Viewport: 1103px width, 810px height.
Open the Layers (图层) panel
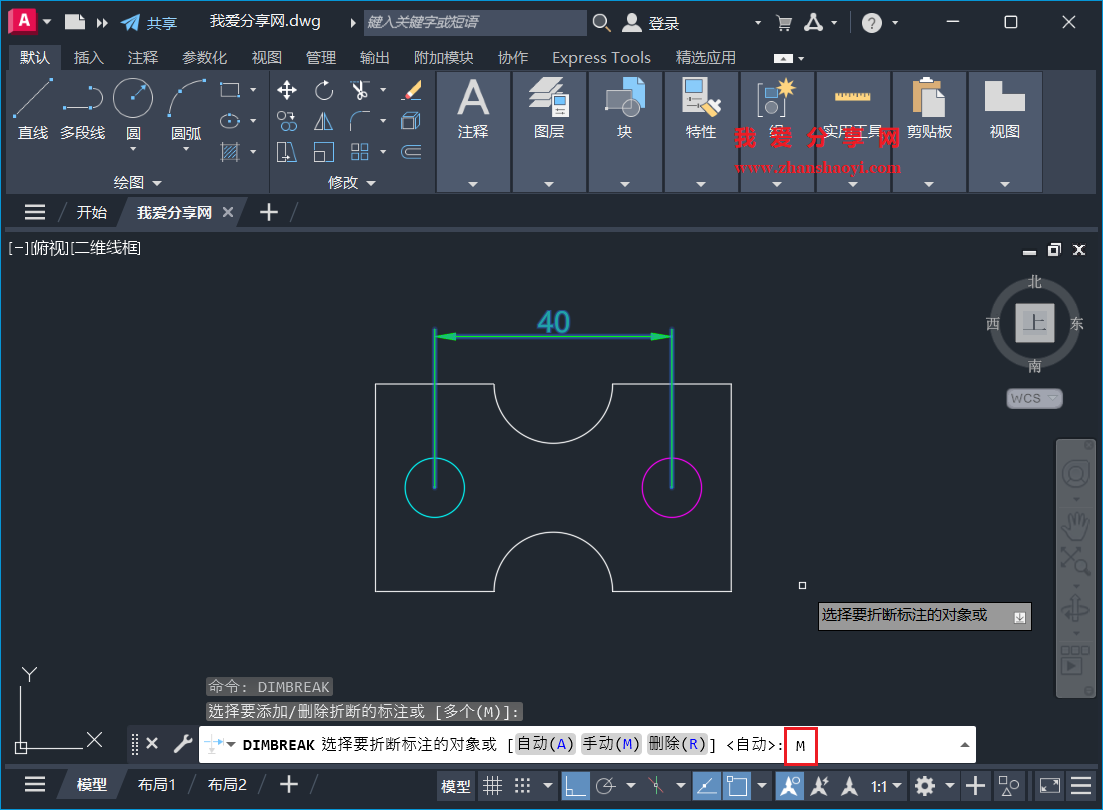point(549,132)
